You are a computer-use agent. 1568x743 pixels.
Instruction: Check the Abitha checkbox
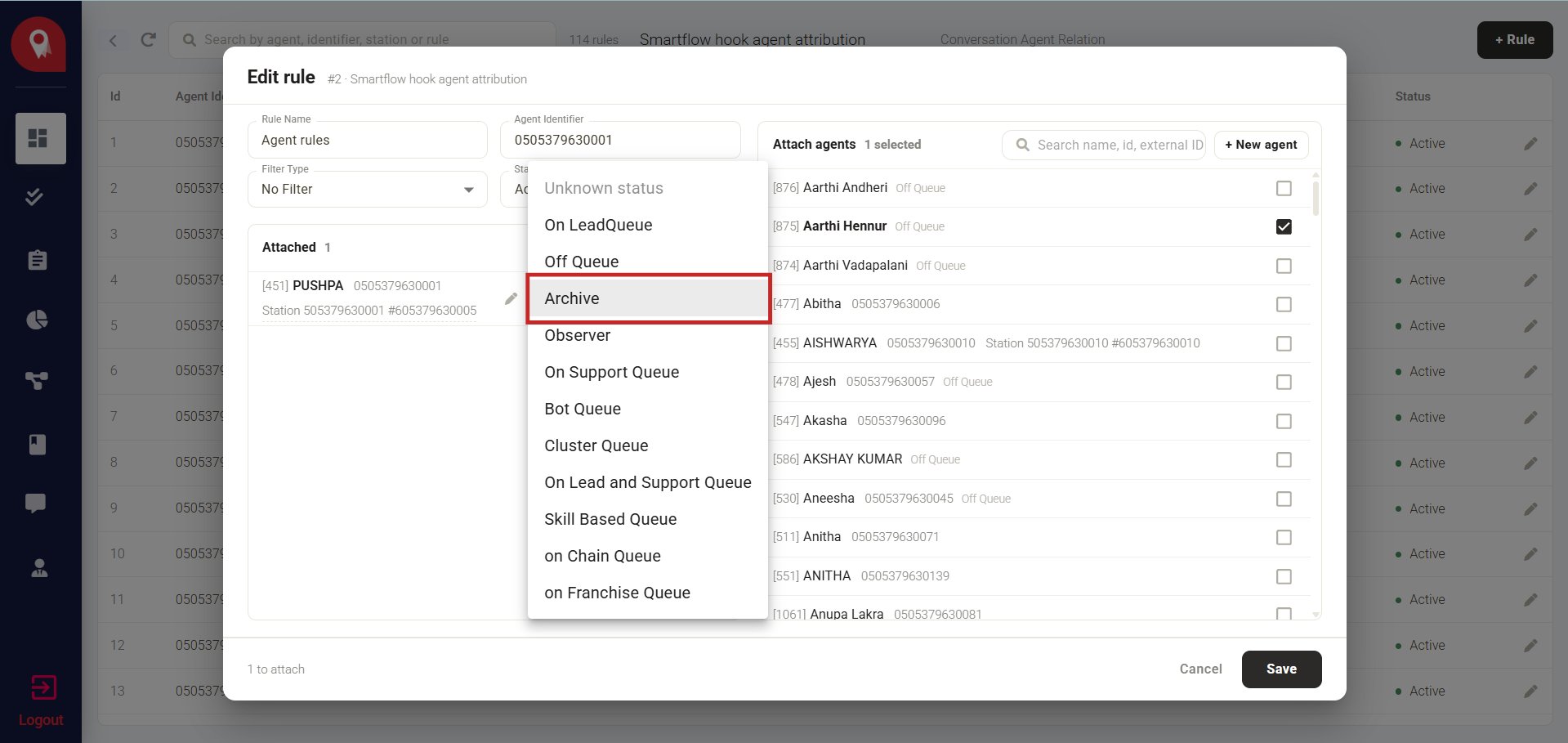1284,304
